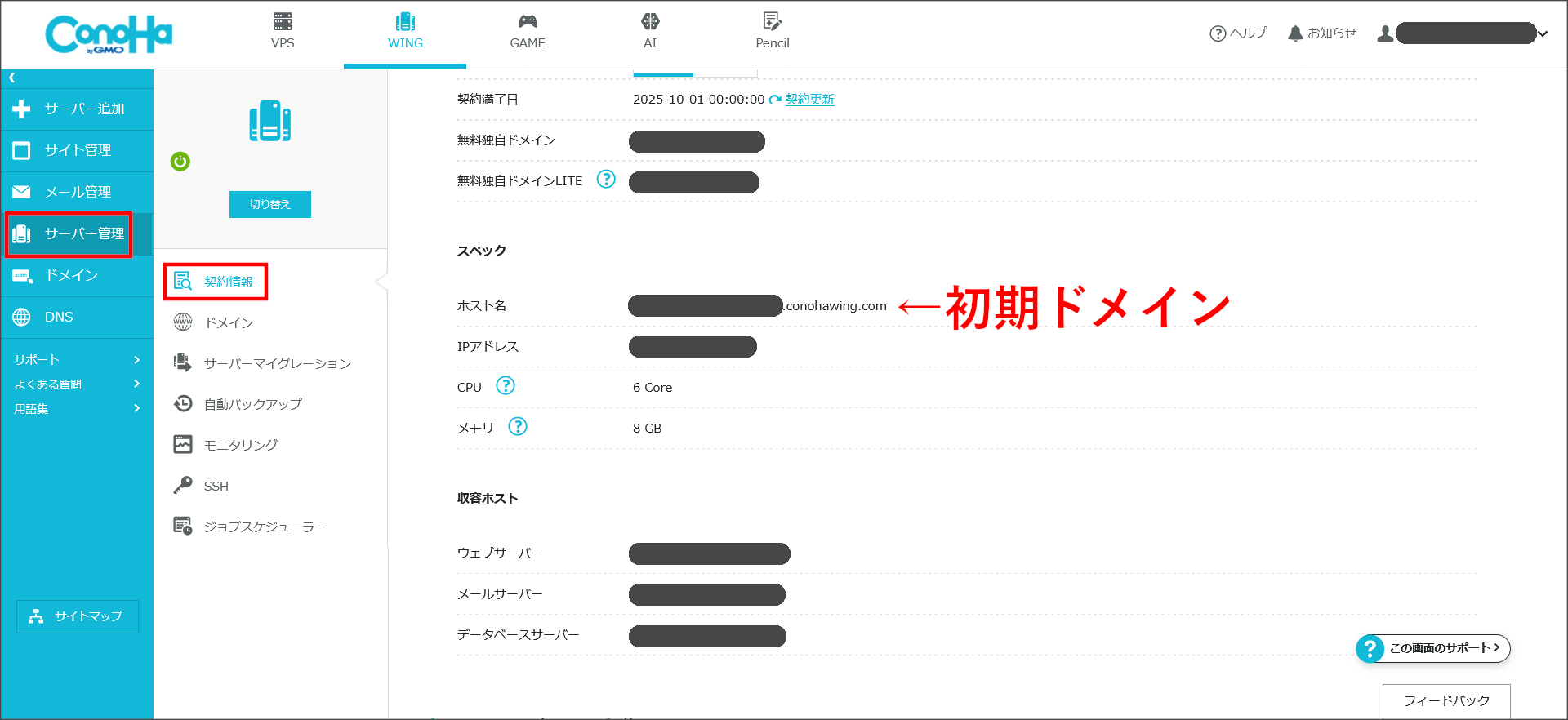Expand the よくある質問 section
The height and width of the screenshot is (720, 1568).
pos(77,384)
